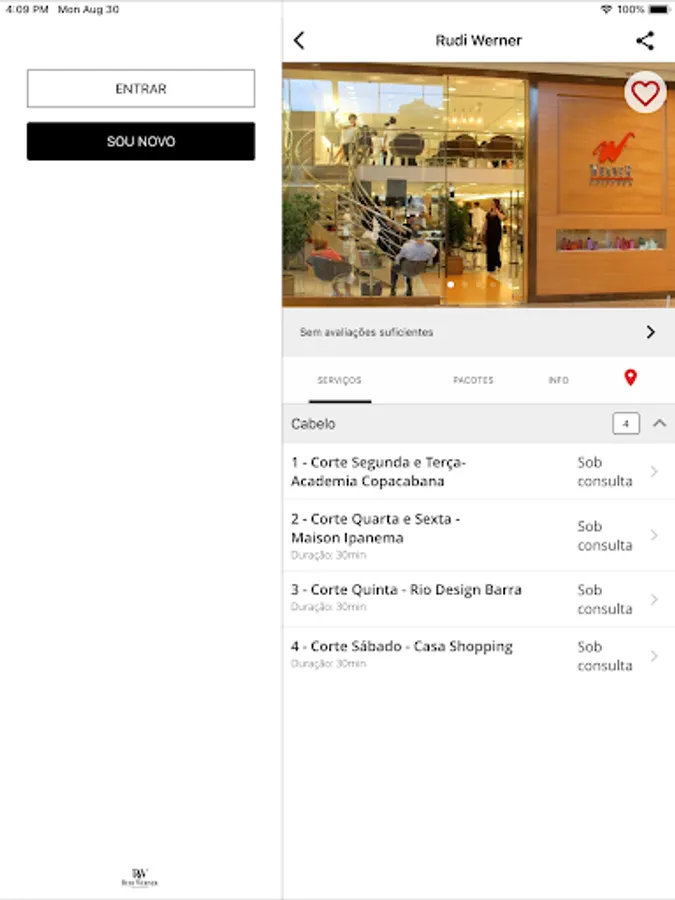Screen dimensions: 675x900
Task: Click the ENTRAR button
Action: tap(141, 88)
